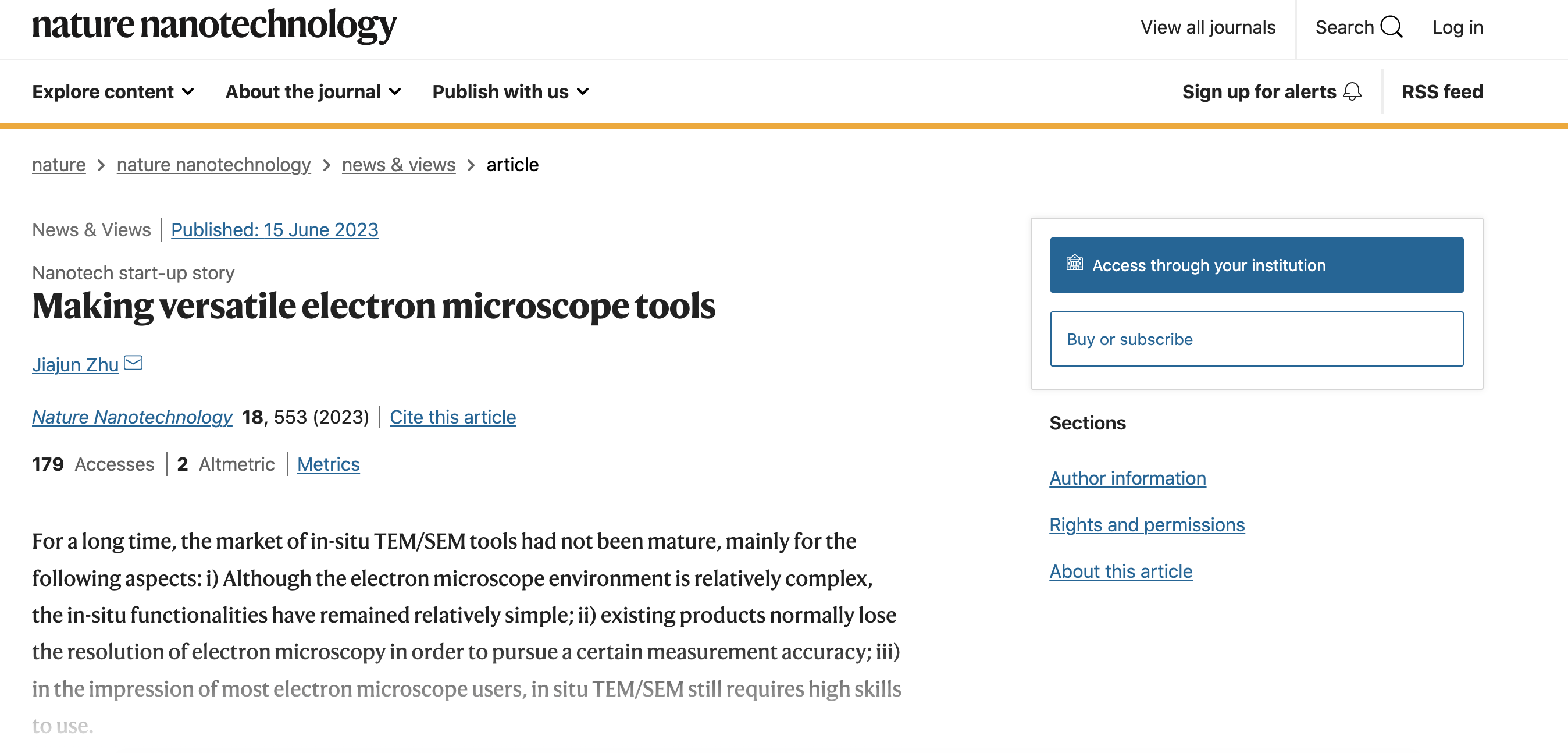Go to the nature nanotechnology logo home
Image resolution: width=1568 pixels, height=753 pixels.
tap(213, 26)
